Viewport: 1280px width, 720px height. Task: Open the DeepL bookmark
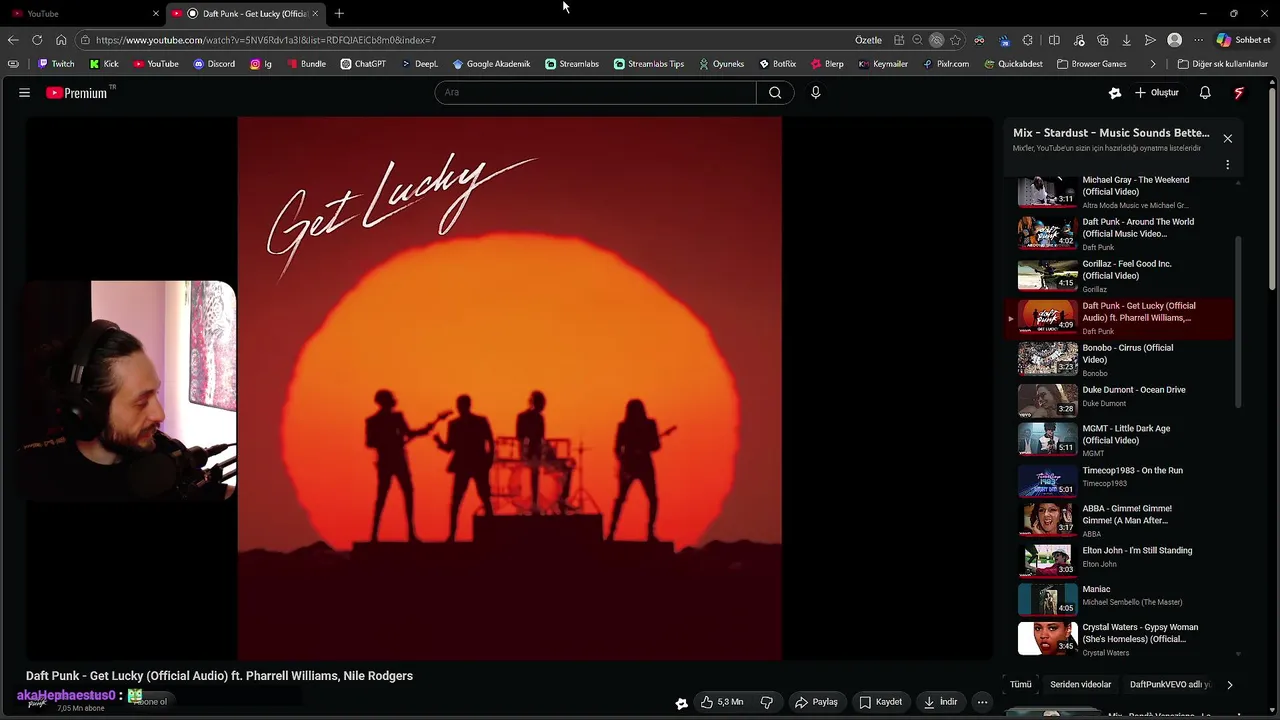[x=420, y=64]
